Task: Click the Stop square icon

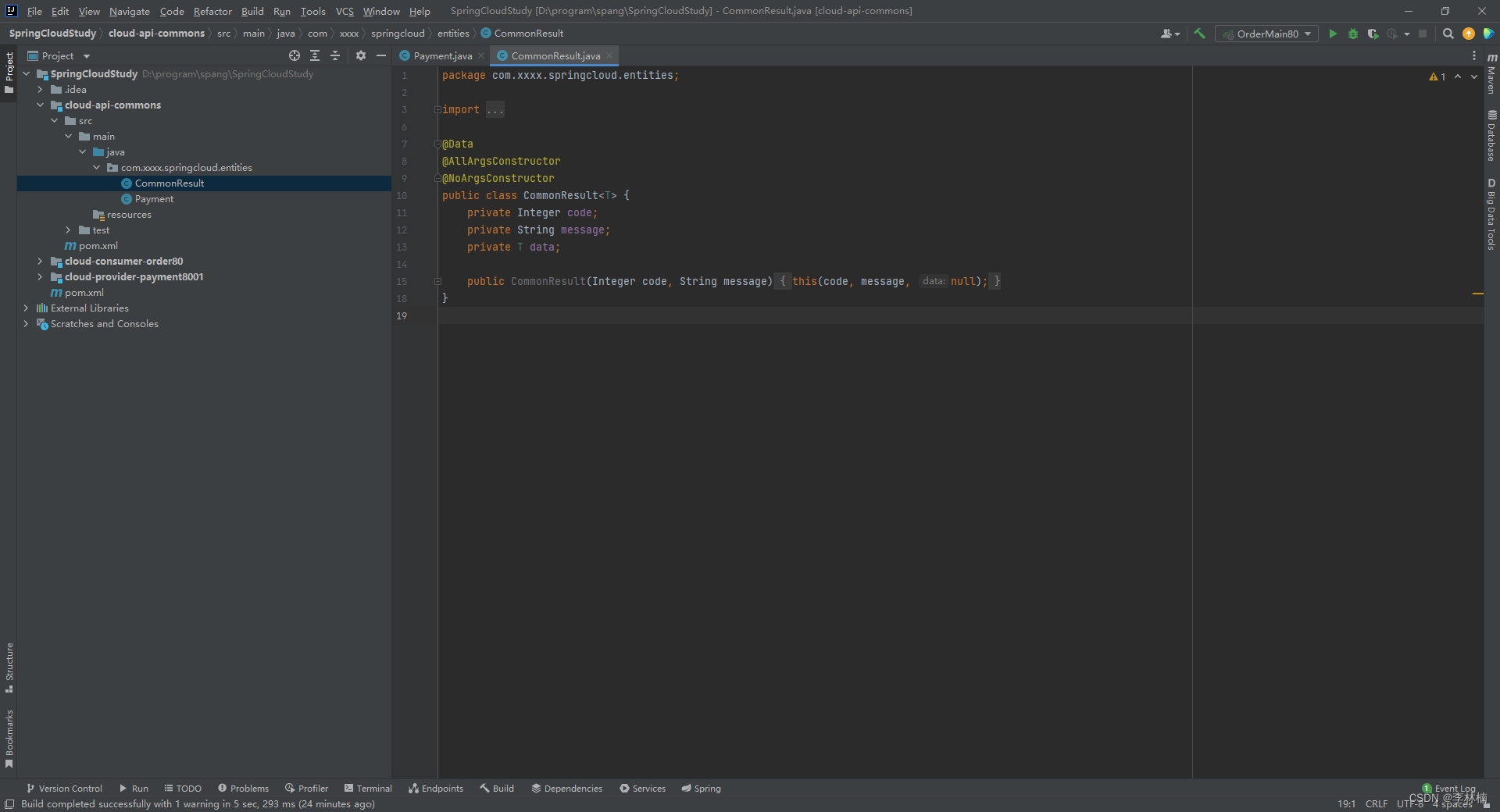Action: point(1423,34)
